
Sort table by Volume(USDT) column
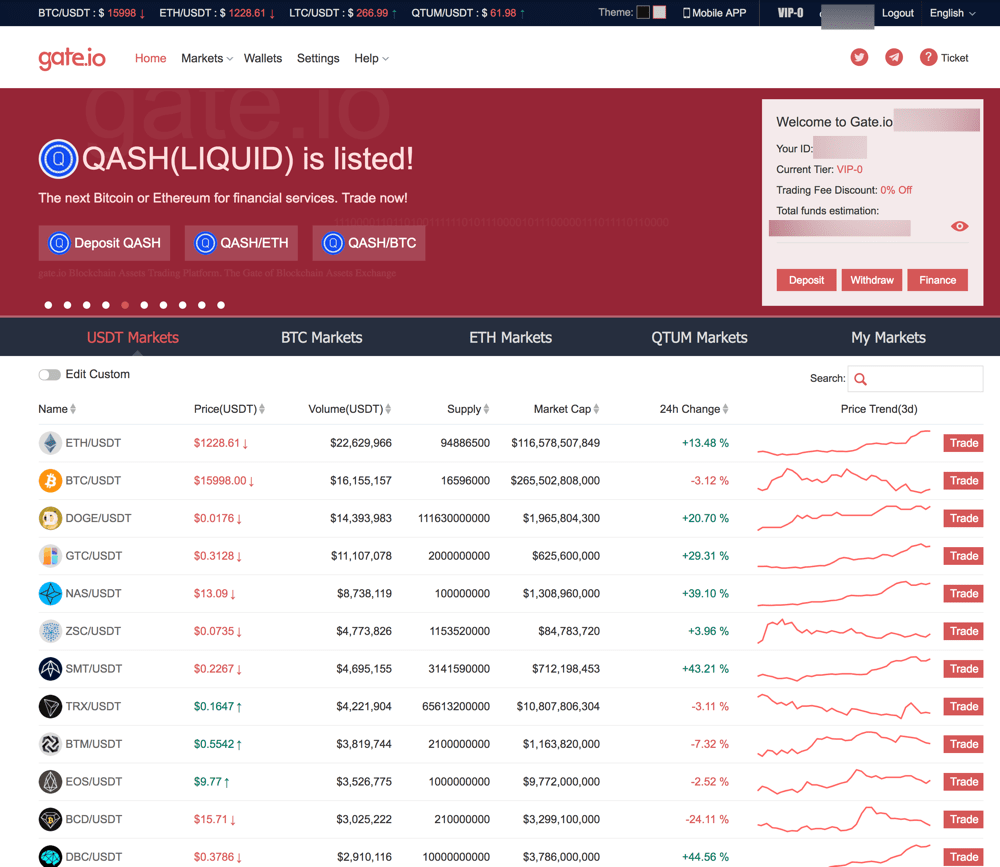point(349,409)
